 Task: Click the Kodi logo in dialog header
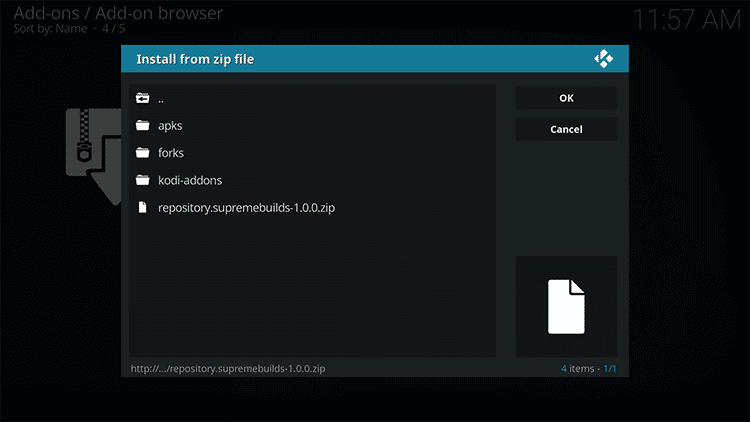pos(604,59)
